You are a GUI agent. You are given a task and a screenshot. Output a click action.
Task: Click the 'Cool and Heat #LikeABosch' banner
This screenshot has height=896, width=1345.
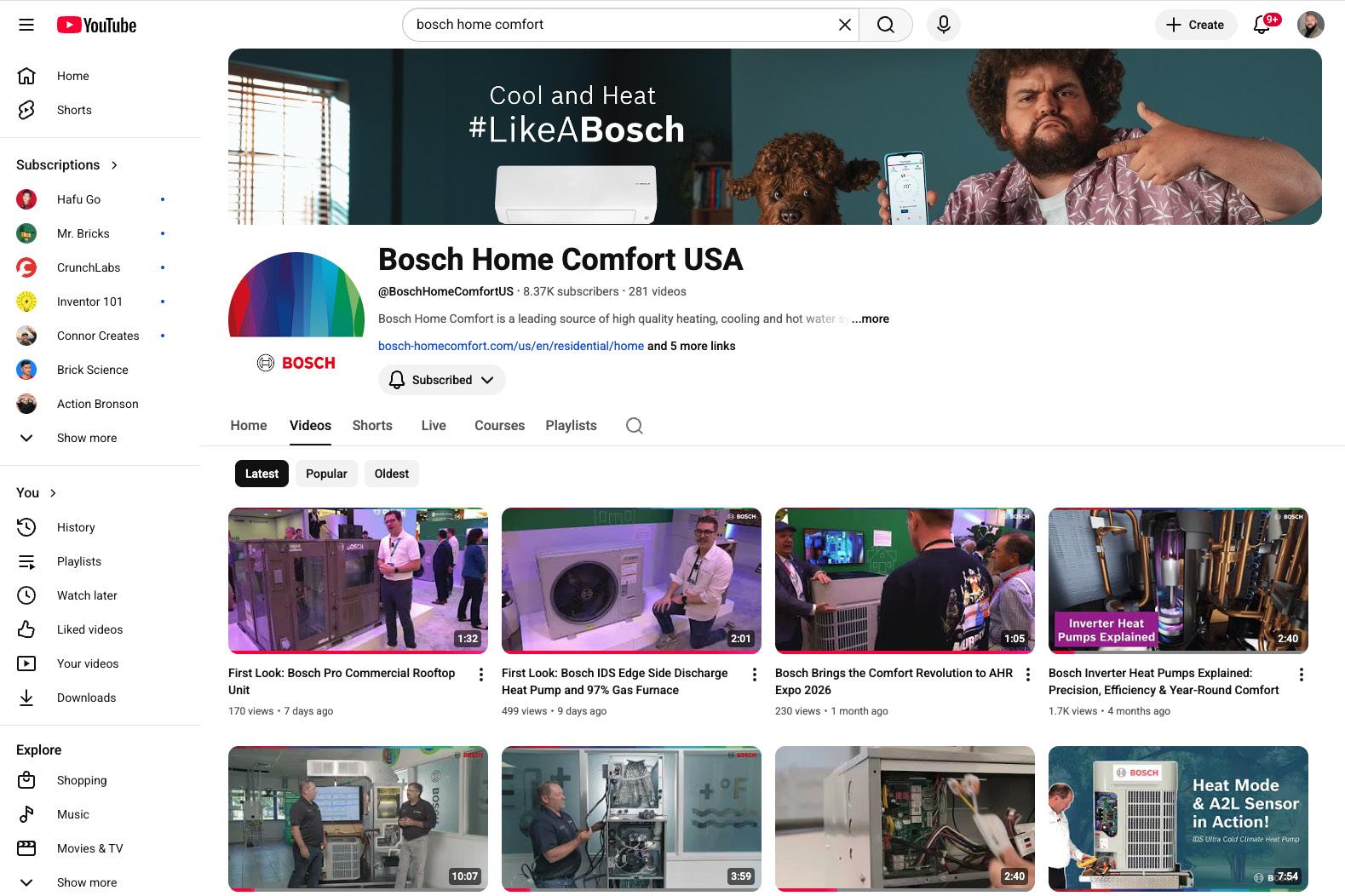click(x=775, y=136)
